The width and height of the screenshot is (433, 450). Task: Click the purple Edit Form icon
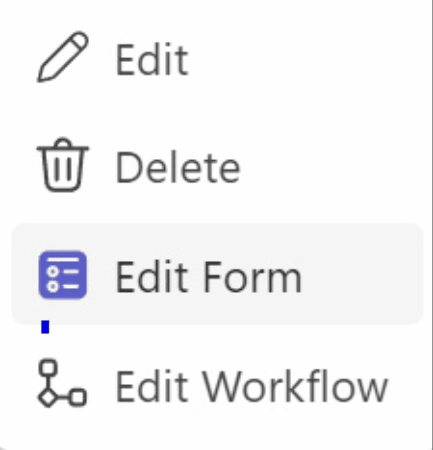click(63, 275)
